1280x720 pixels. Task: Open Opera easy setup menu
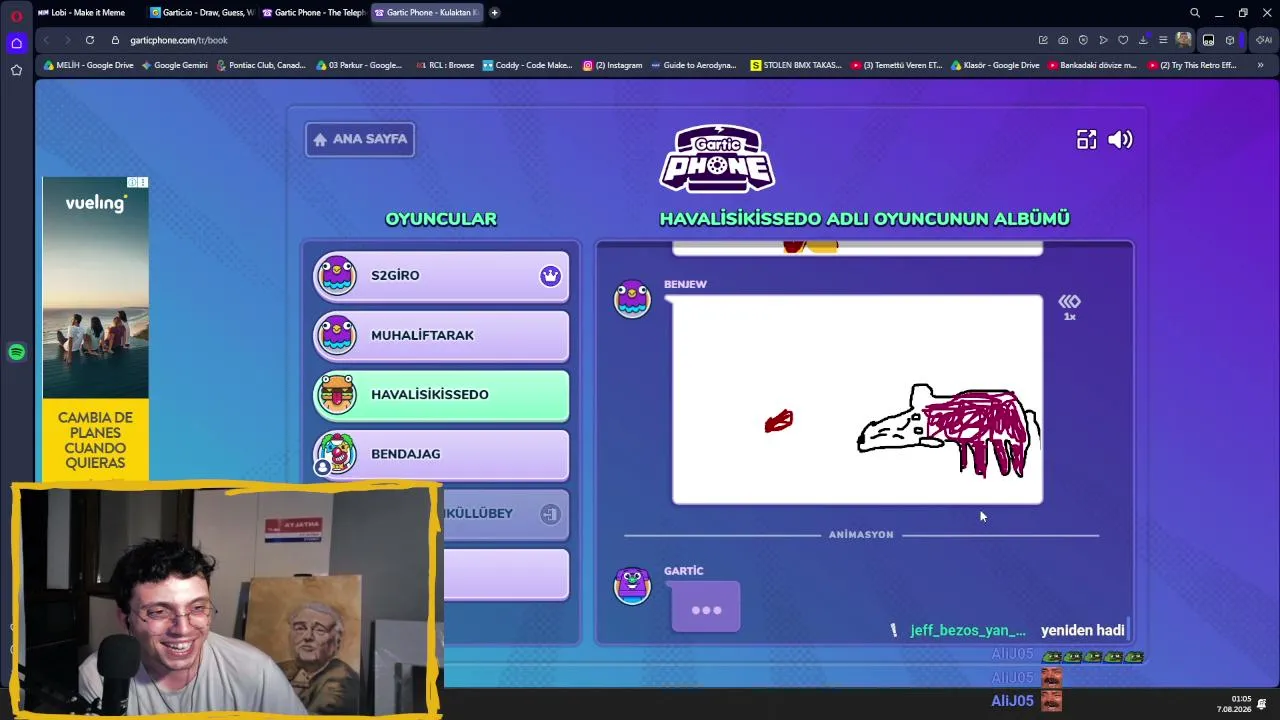[x=1163, y=40]
